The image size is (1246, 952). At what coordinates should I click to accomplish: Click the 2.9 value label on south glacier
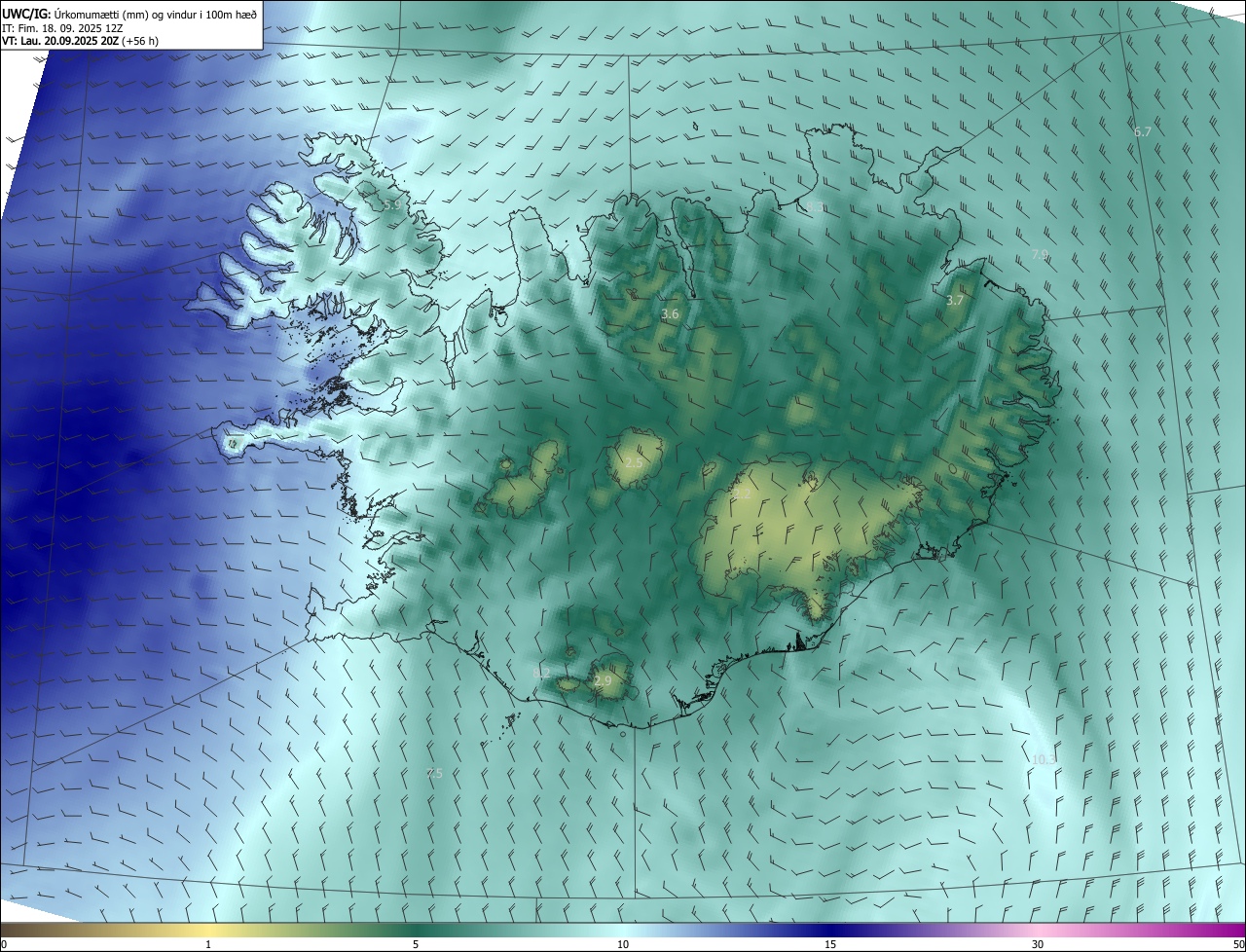click(x=603, y=681)
